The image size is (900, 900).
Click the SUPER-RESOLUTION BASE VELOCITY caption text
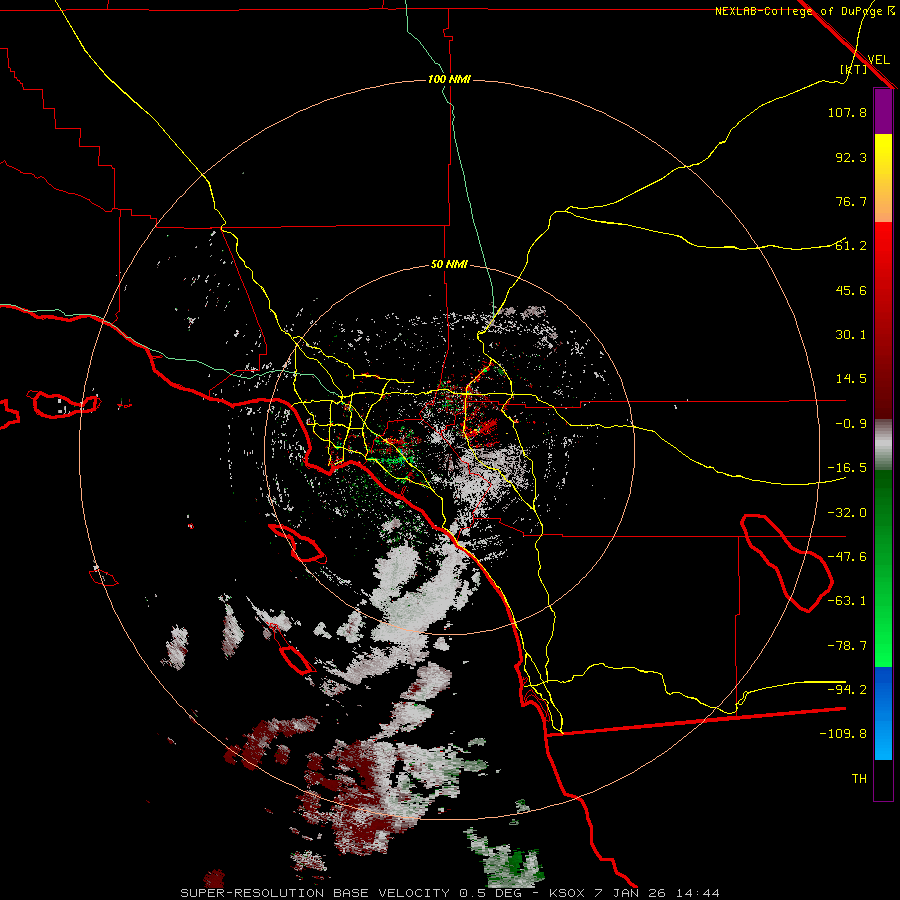316,893
